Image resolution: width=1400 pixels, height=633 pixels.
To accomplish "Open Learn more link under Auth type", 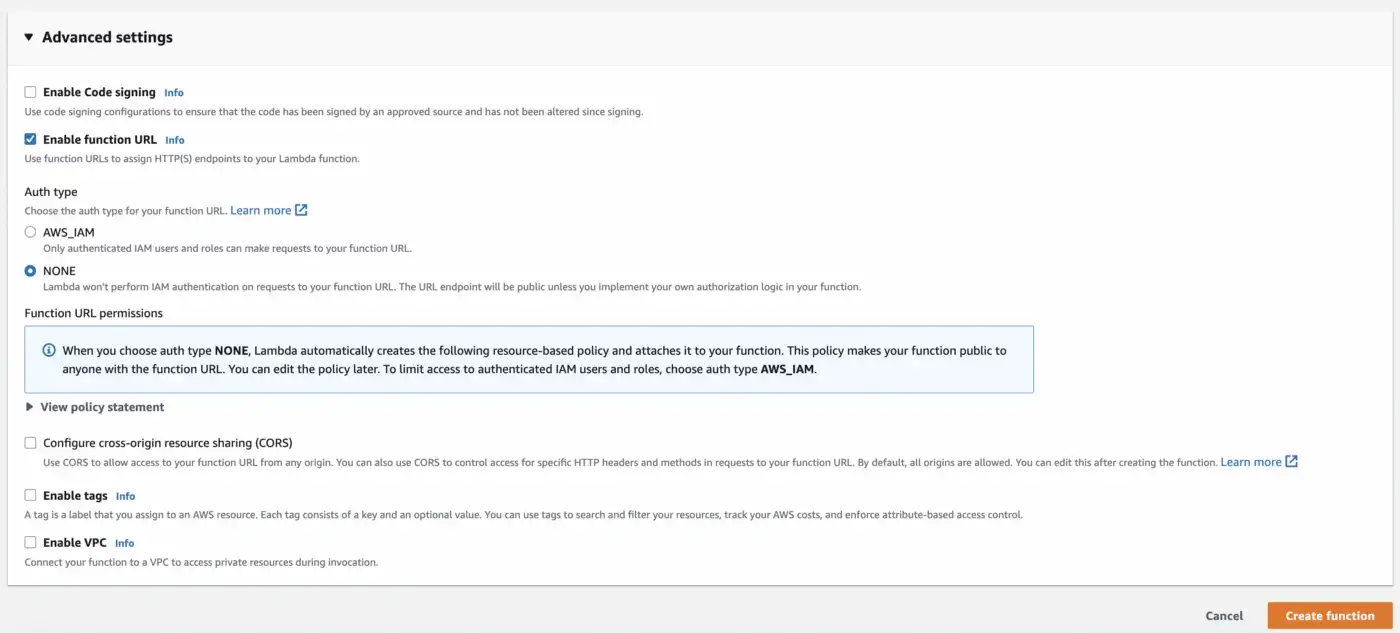I will click(x=261, y=210).
